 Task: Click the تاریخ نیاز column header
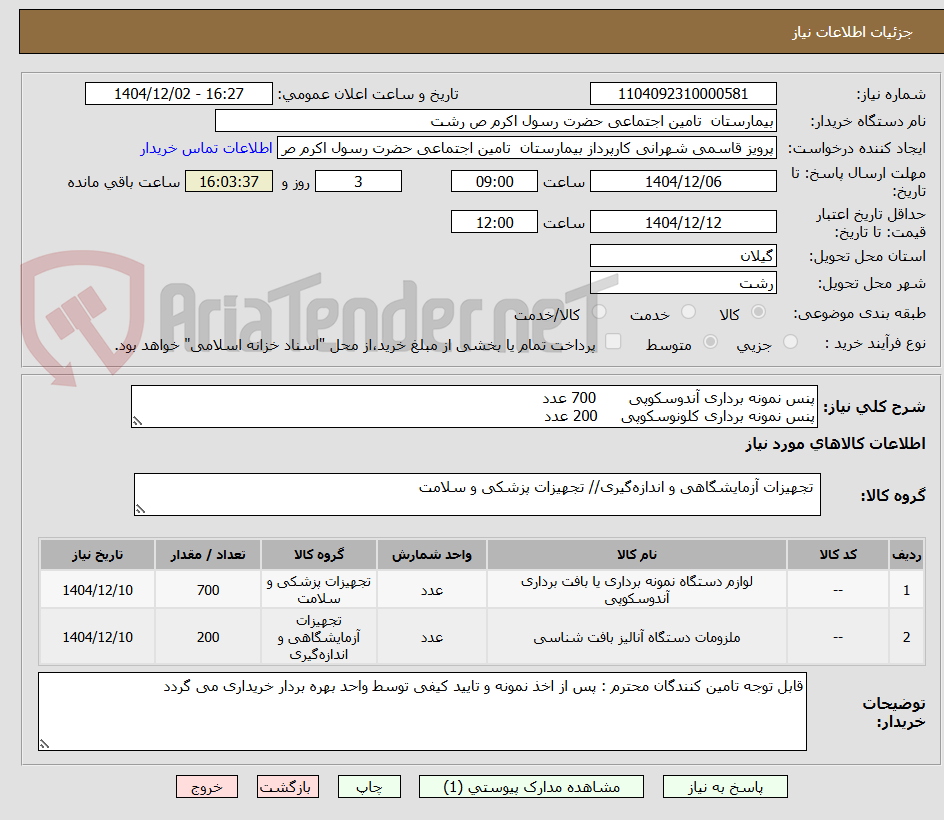coord(98,554)
